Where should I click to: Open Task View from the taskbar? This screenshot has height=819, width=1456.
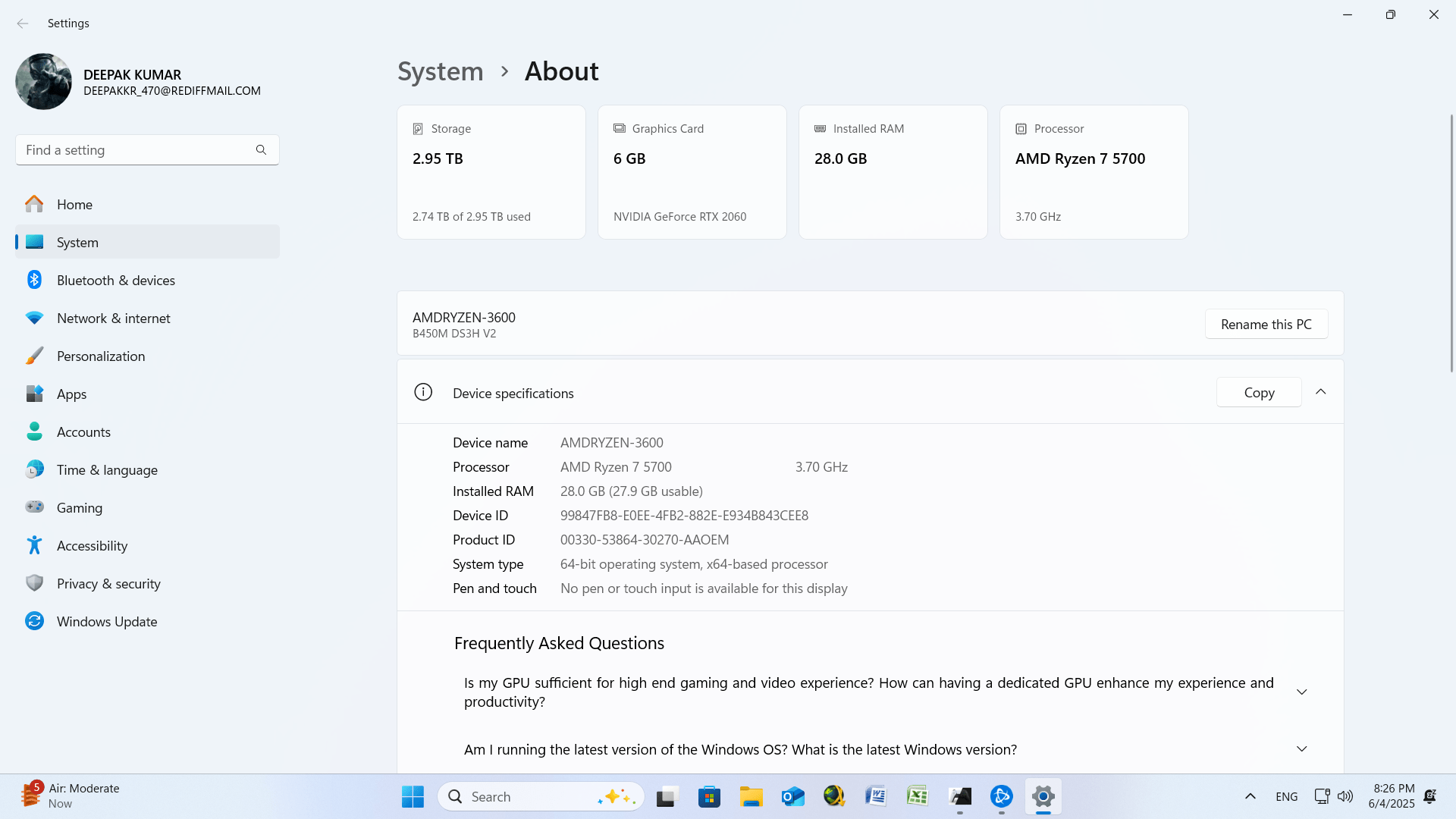pyautogui.click(x=667, y=796)
